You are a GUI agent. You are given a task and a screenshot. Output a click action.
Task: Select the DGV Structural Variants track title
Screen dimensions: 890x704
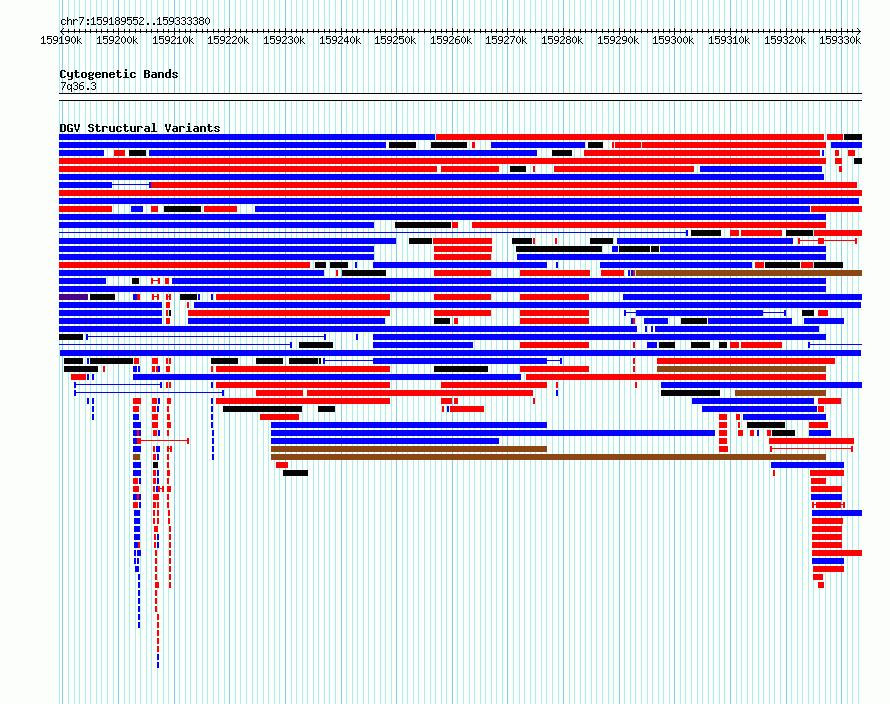tap(140, 128)
